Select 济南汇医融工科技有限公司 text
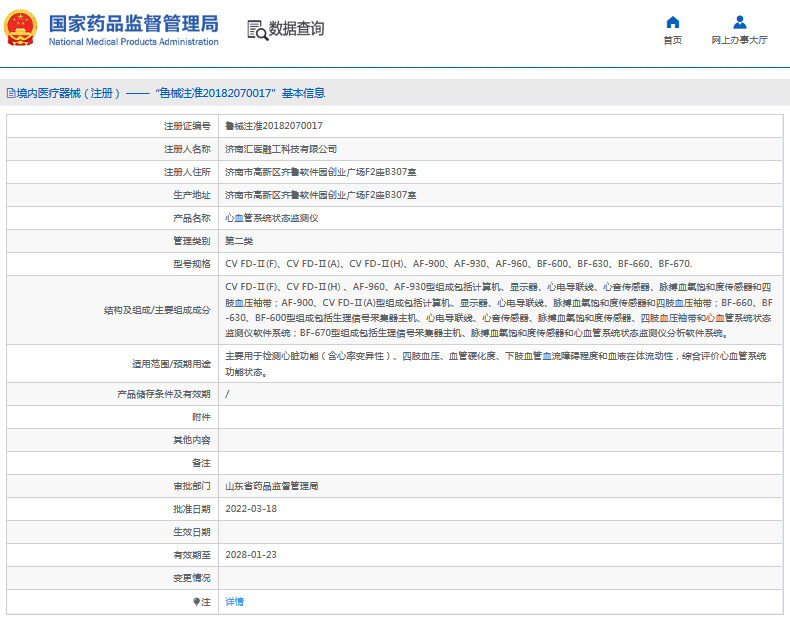This screenshot has height=623, width=790. pos(281,149)
